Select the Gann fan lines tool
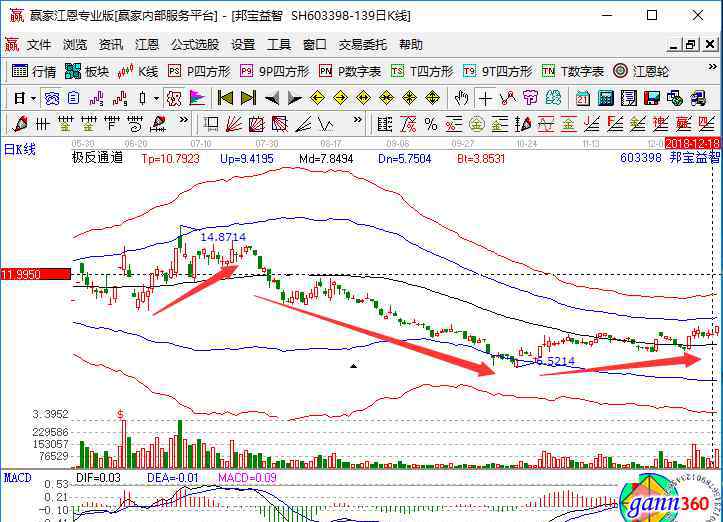This screenshot has height=522, width=723. click(x=234, y=124)
